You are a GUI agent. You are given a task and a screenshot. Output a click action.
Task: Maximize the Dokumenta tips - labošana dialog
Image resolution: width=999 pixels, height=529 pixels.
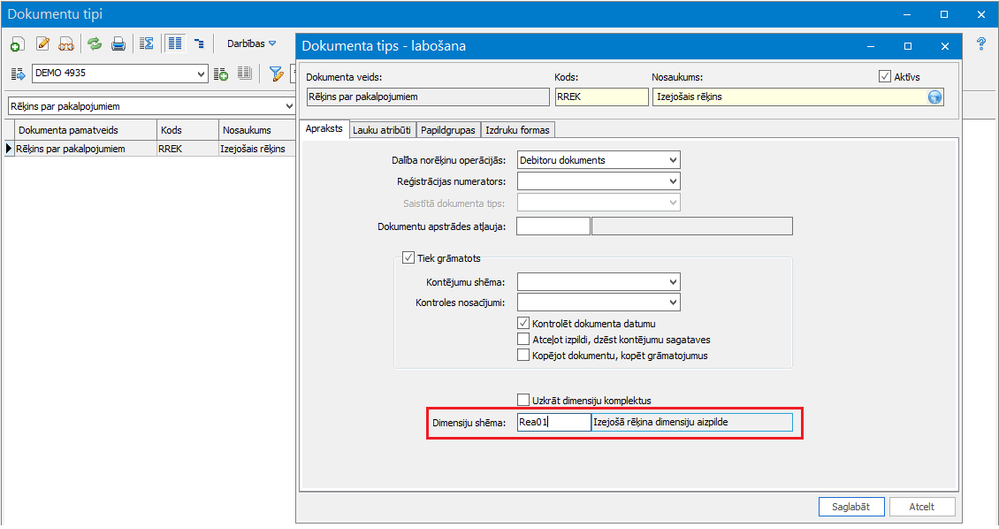click(x=908, y=46)
